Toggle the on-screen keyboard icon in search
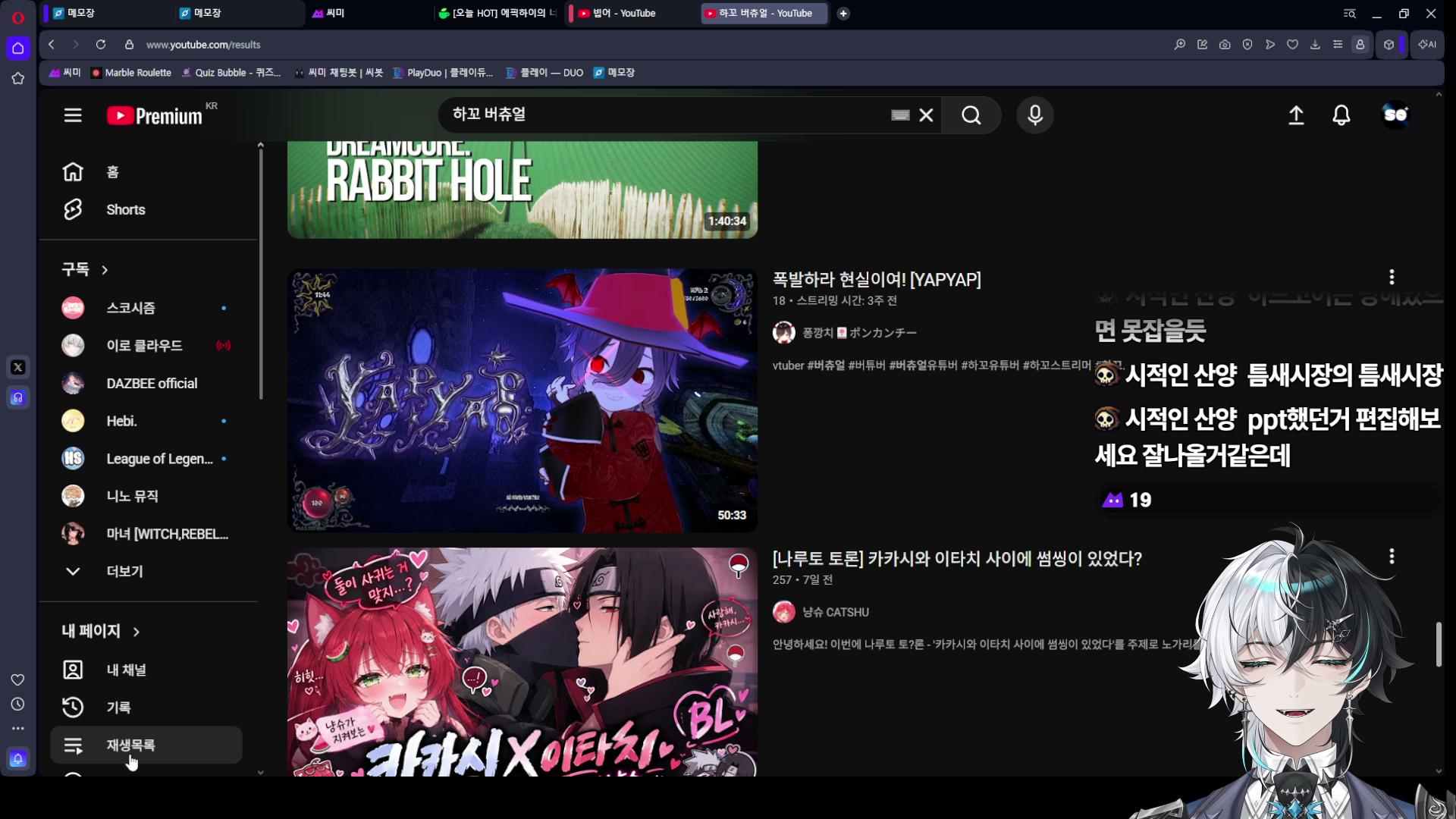The image size is (1456, 819). click(900, 115)
